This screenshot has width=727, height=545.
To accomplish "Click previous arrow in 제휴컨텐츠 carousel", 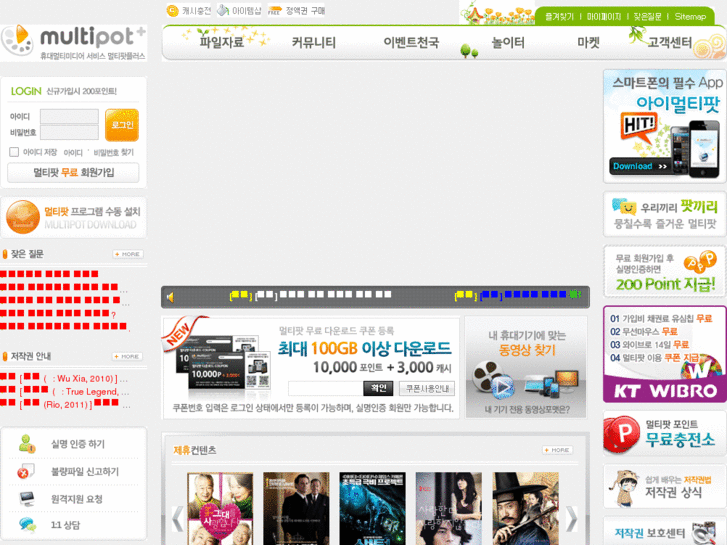I will coord(178,519).
